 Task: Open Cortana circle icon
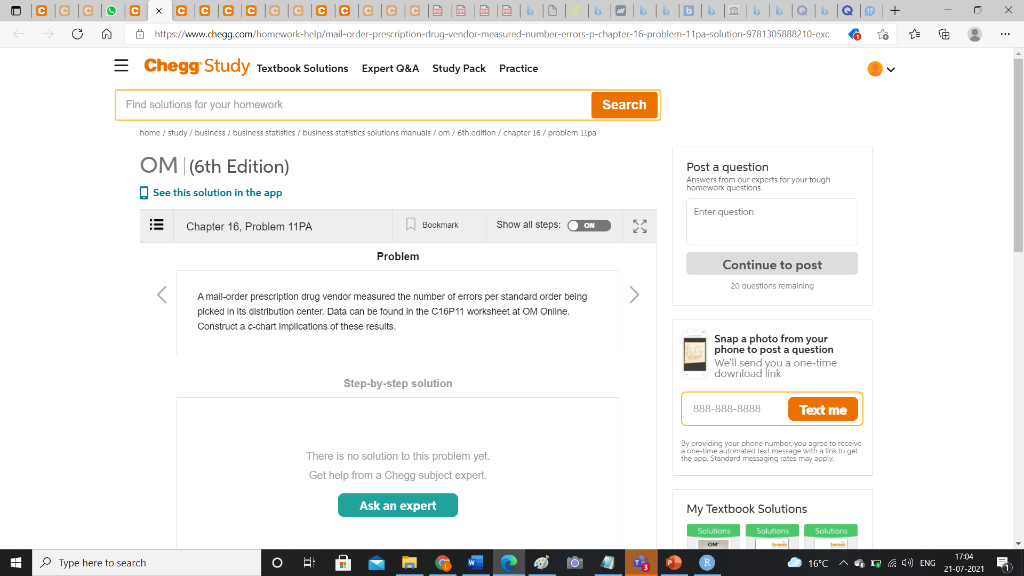coord(277,562)
